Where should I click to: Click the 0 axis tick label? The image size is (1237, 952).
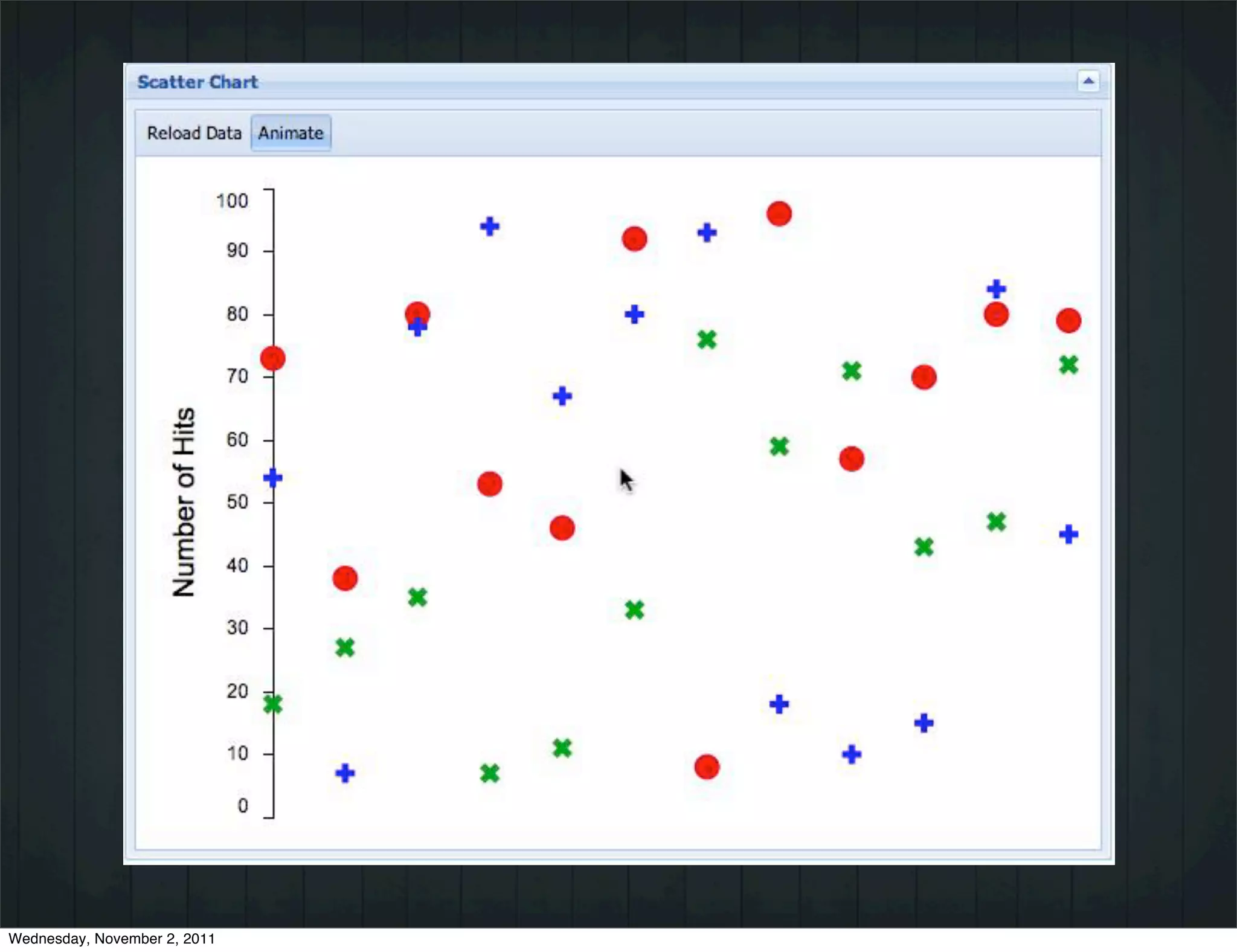point(242,806)
